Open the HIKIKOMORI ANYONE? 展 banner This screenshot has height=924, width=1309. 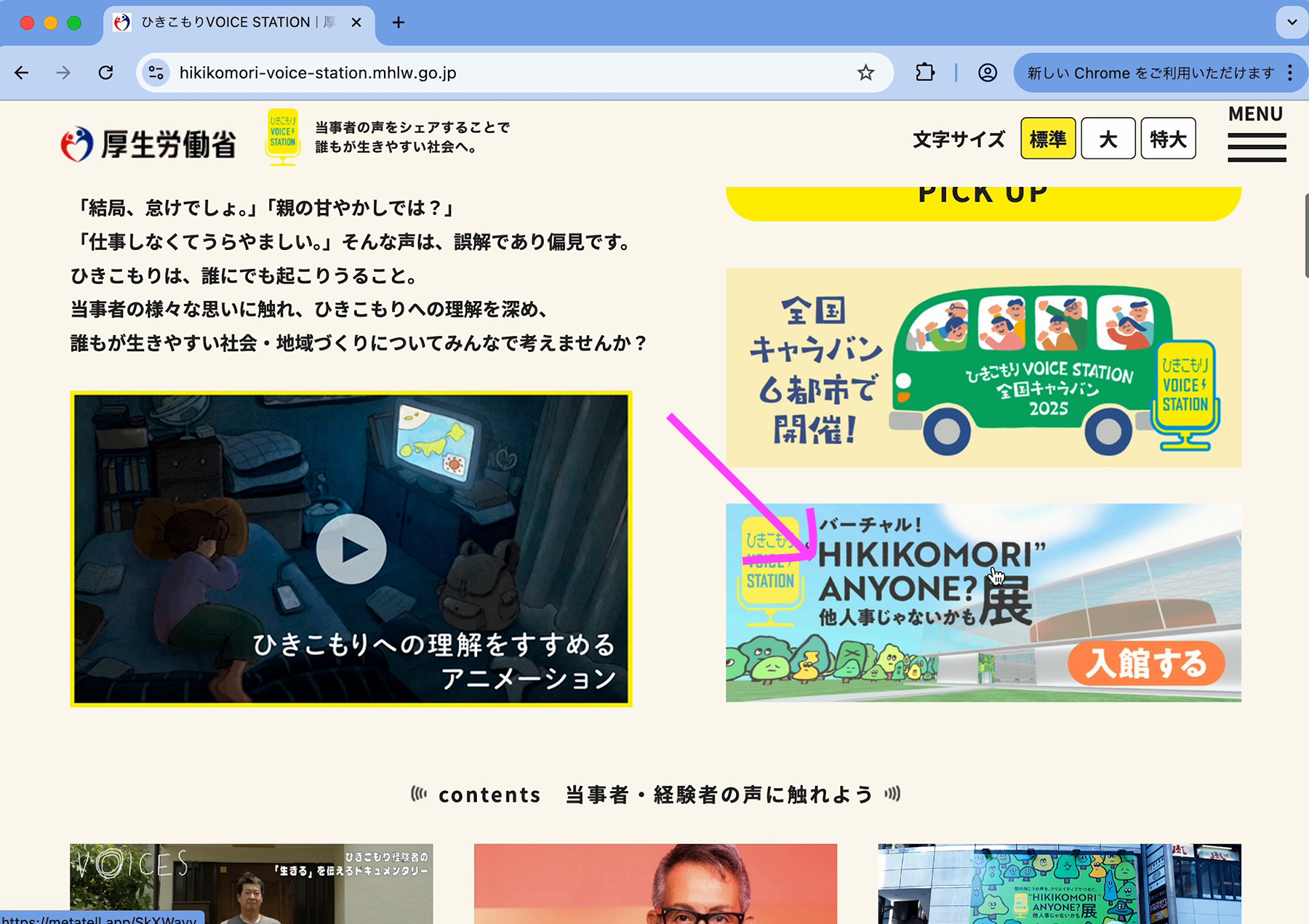point(983,602)
